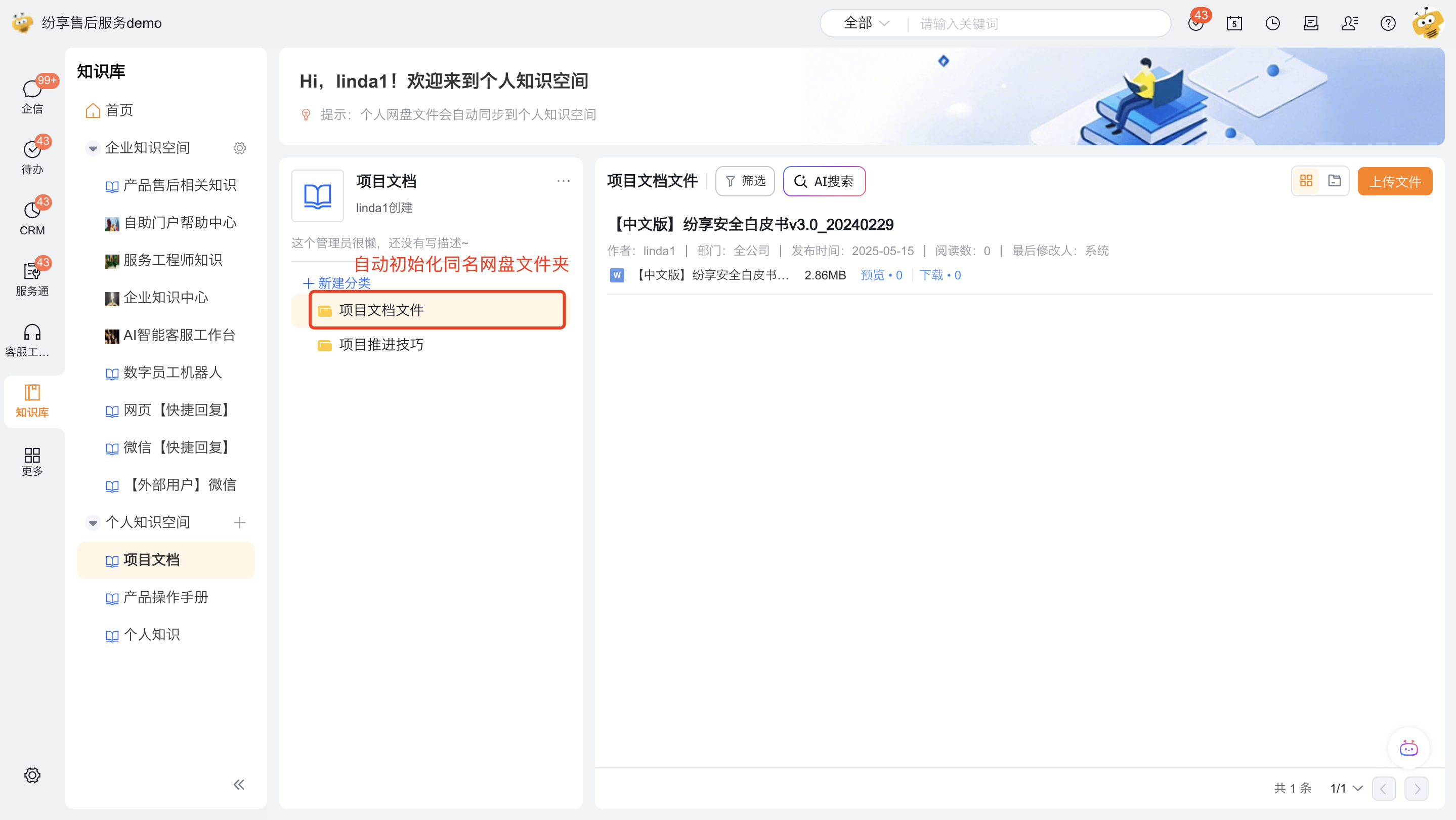Image resolution: width=1456 pixels, height=820 pixels.
Task: Switch to folder list view
Action: pos(1335,181)
